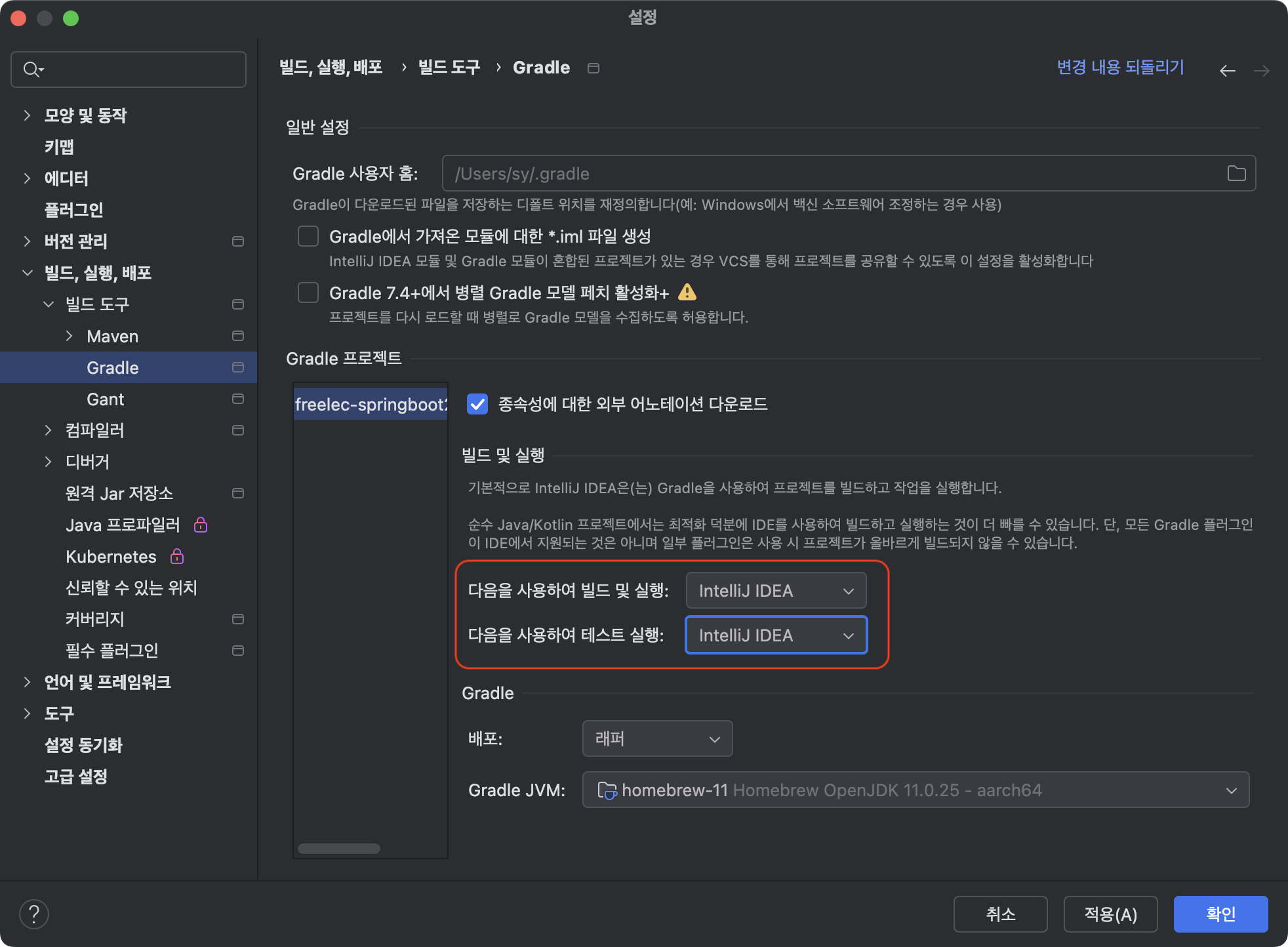Click the back arrow navigation icon
1288x947 pixels.
[x=1227, y=71]
